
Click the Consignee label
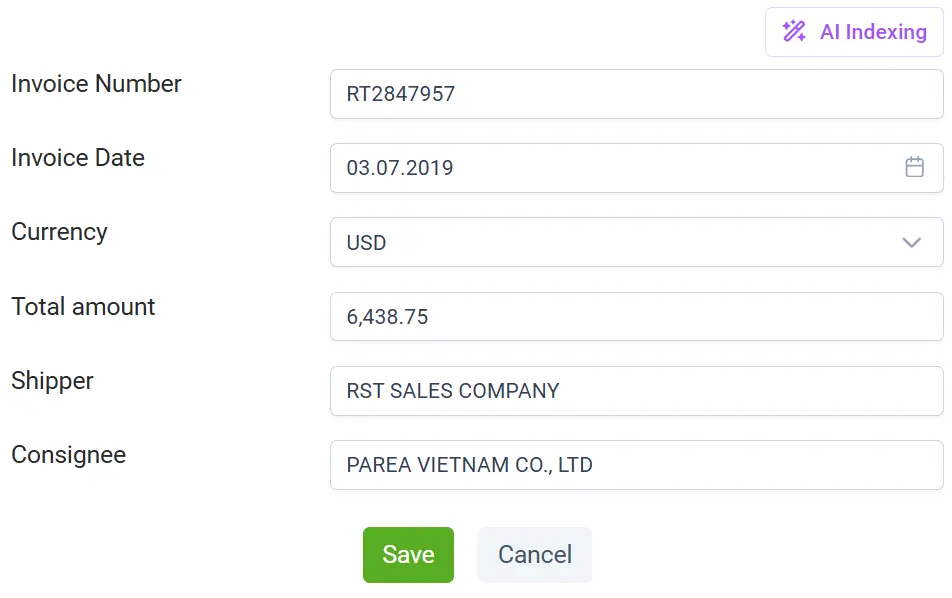click(x=68, y=455)
